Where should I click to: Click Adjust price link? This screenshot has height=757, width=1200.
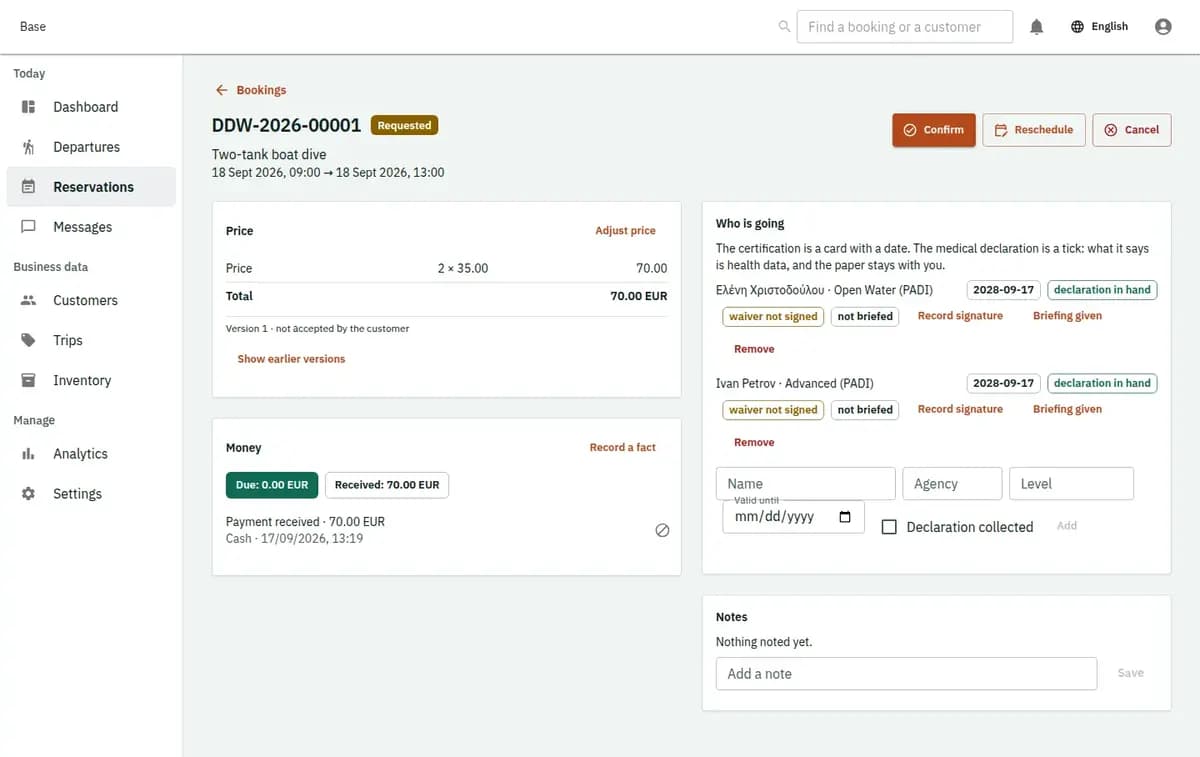625,231
